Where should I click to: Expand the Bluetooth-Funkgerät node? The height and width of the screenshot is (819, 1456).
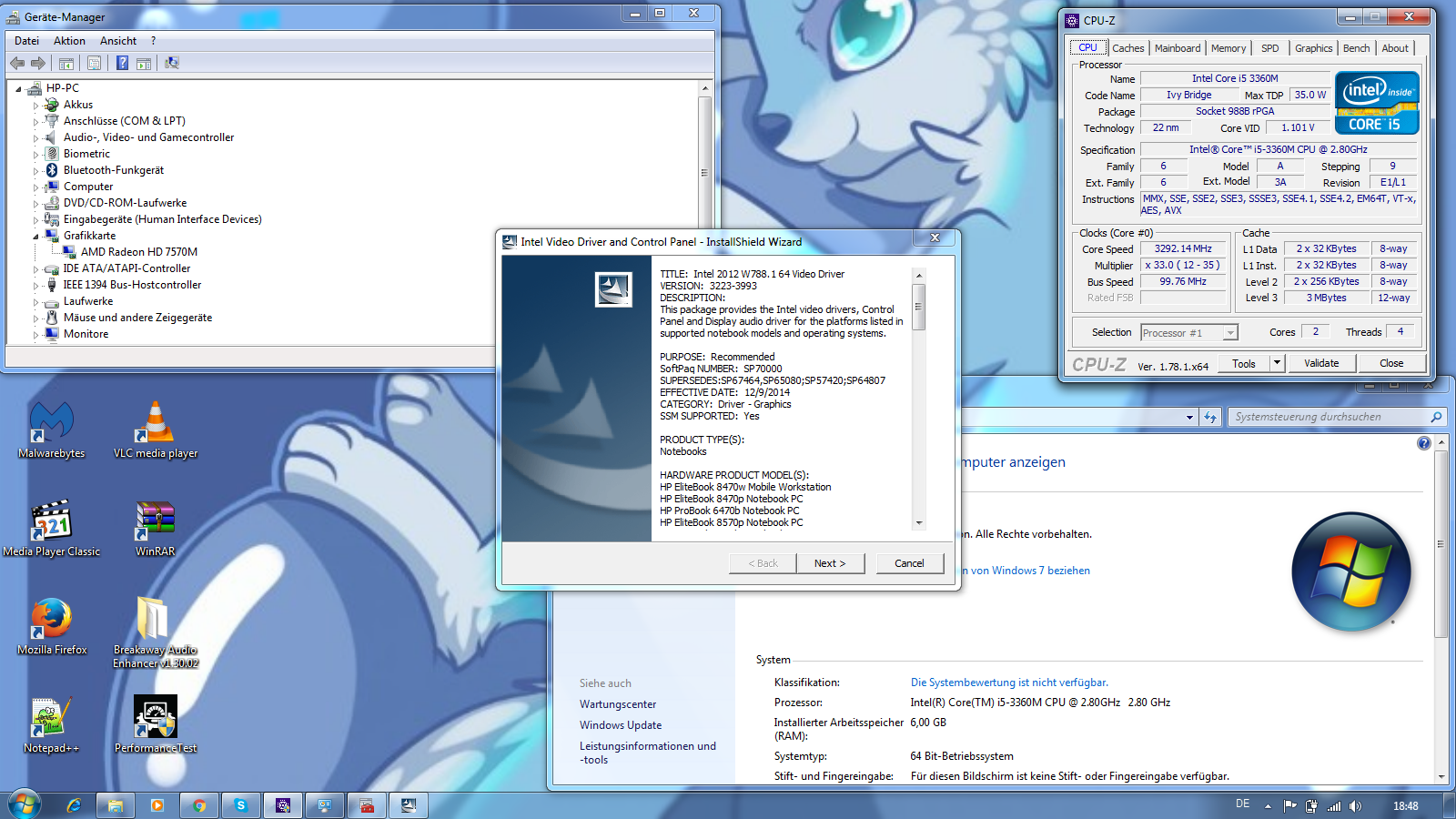(x=35, y=171)
